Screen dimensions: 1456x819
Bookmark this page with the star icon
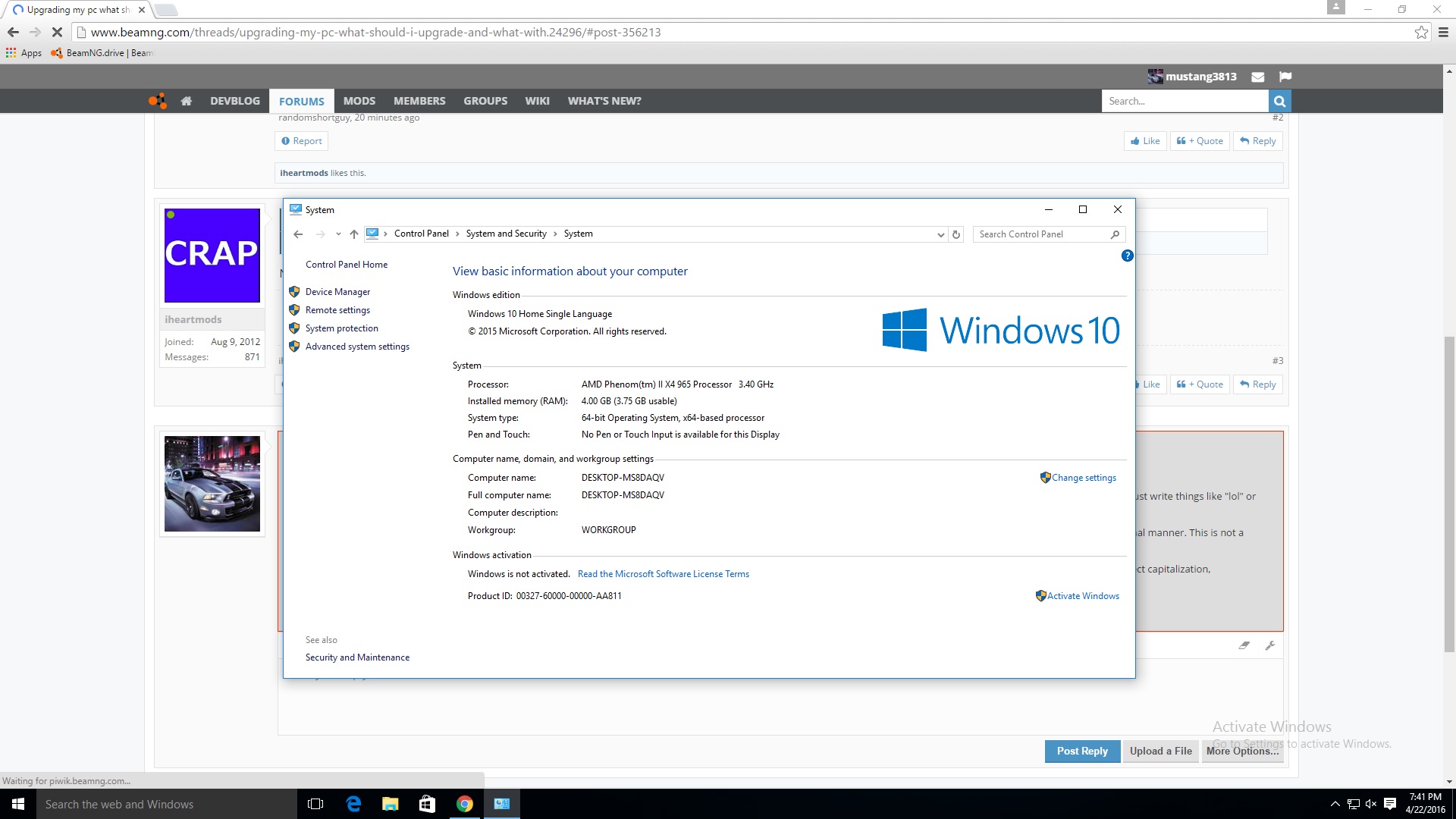[1421, 33]
